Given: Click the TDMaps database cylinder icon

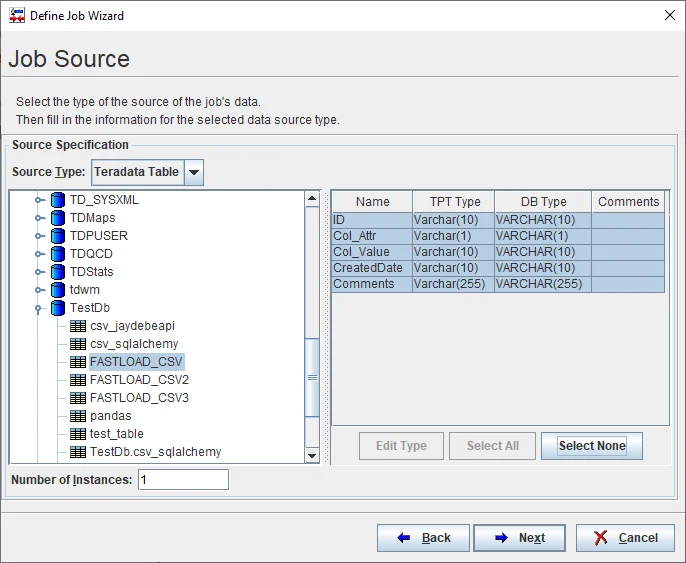Looking at the screenshot, I should tap(57, 218).
